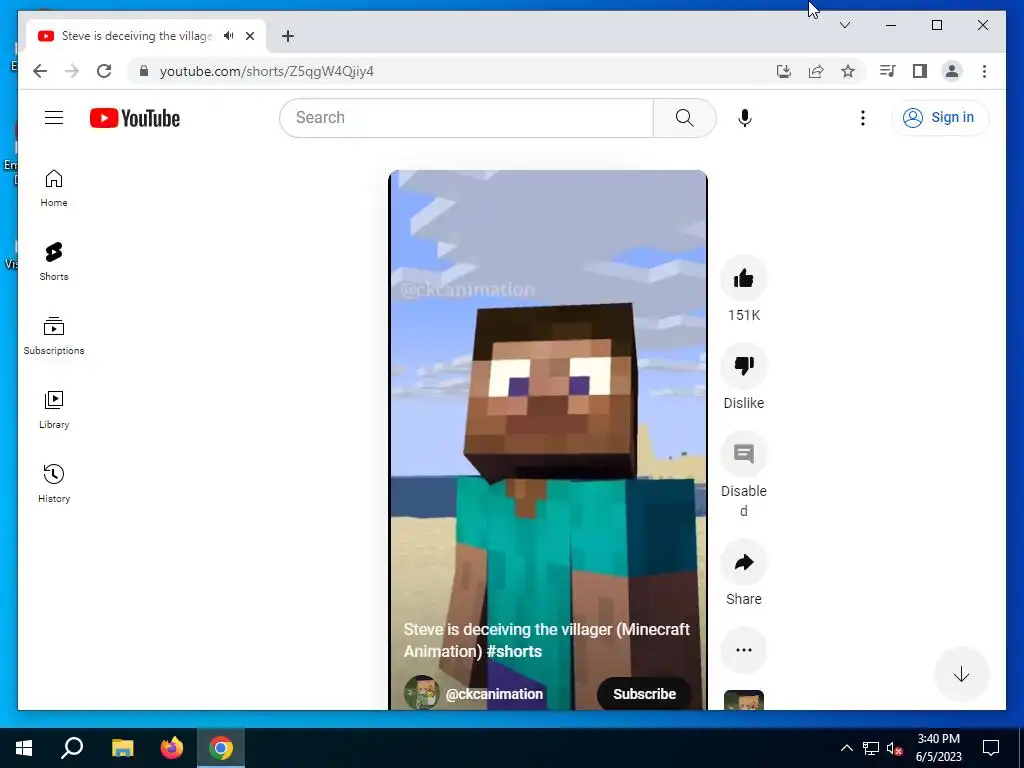Go back in Chrome
1024x768 pixels.
(x=40, y=71)
